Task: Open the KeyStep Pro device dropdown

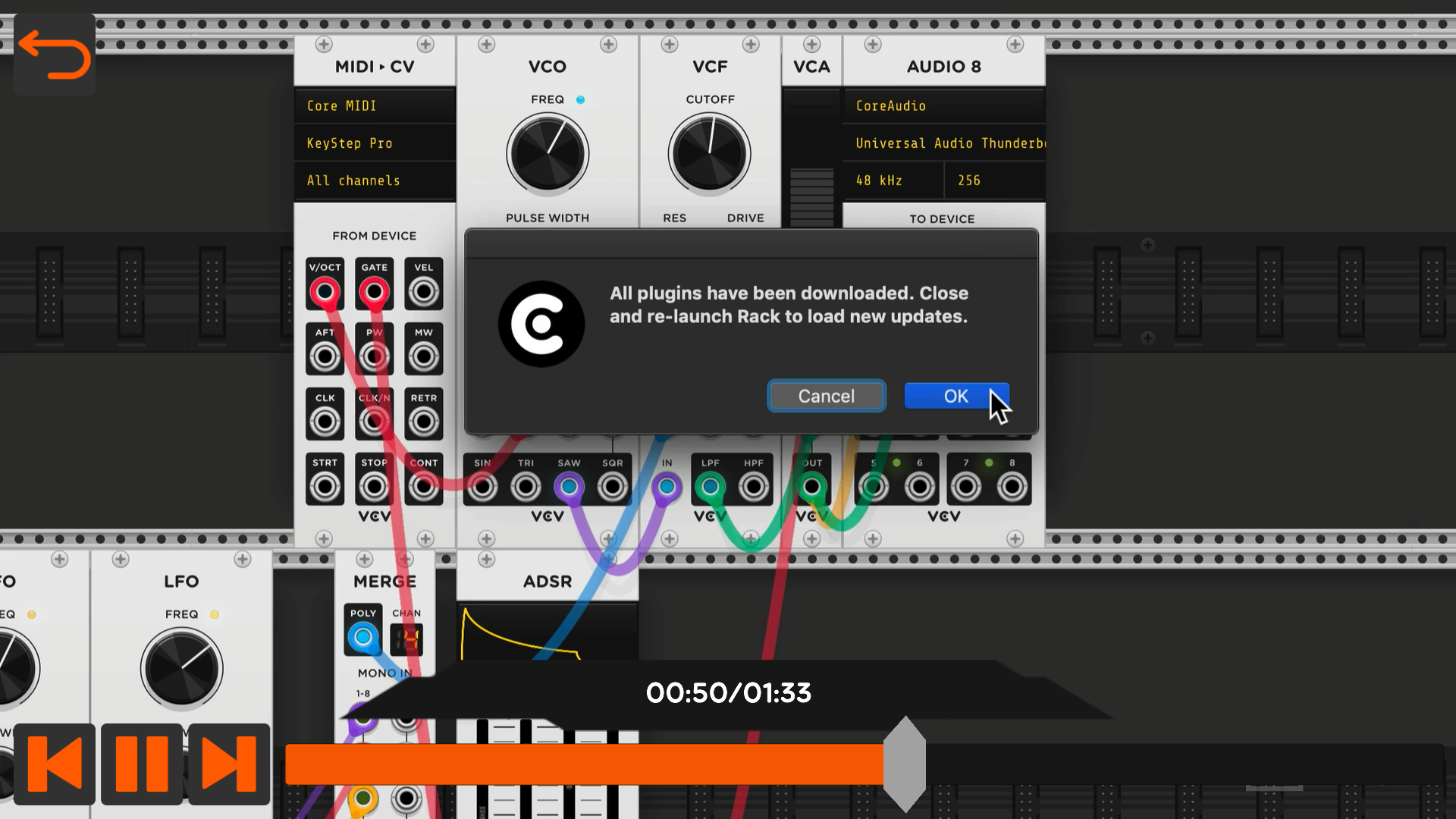Action: (375, 143)
